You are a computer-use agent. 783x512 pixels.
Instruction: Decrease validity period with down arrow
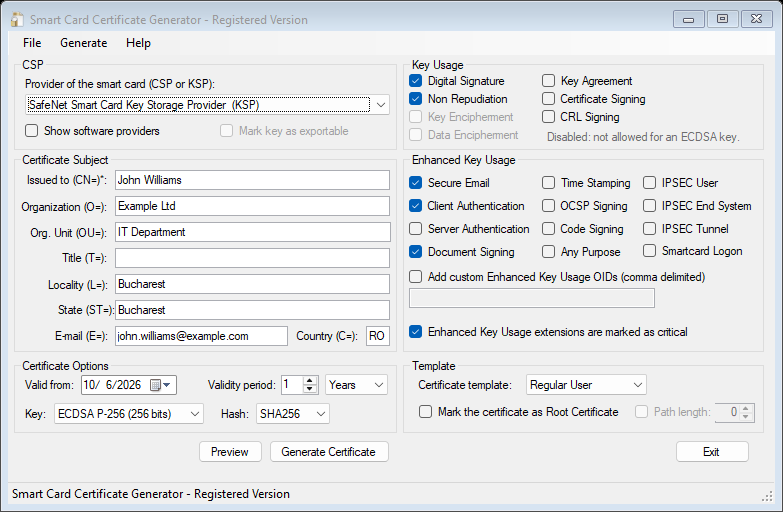point(310,389)
